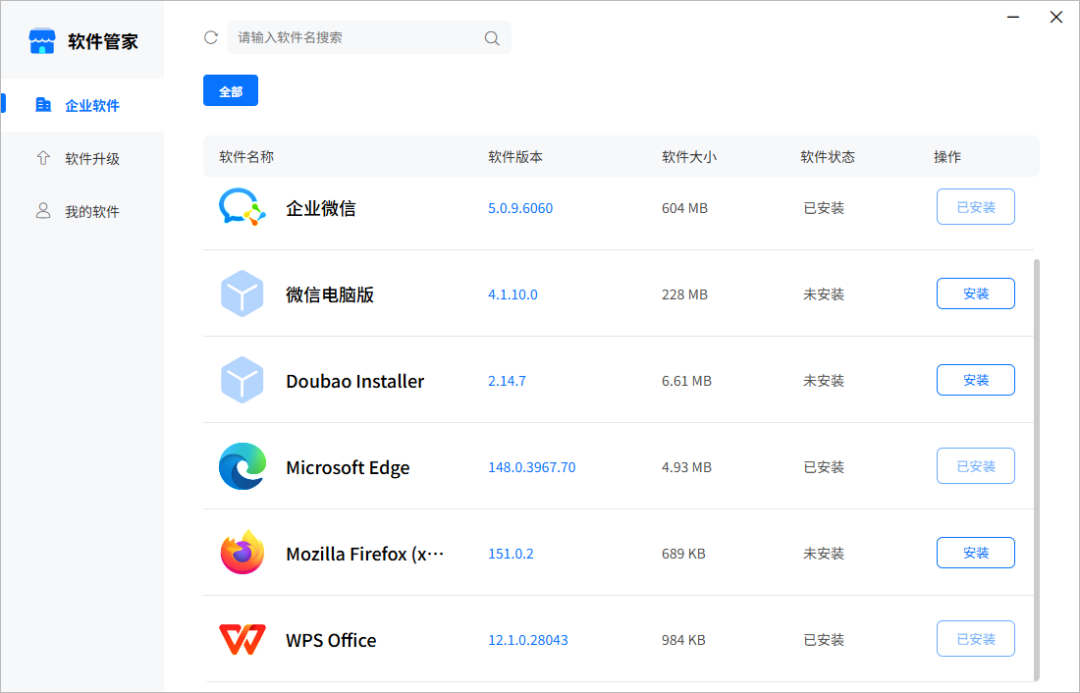Image resolution: width=1080 pixels, height=693 pixels.
Task: Click the 操作 column header
Action: coord(947,157)
